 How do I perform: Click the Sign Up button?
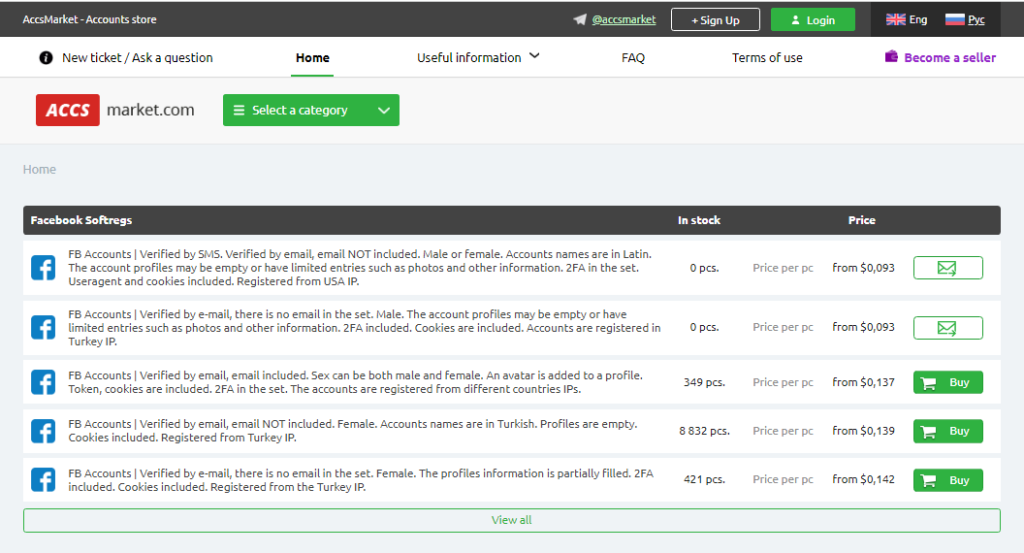(x=715, y=20)
